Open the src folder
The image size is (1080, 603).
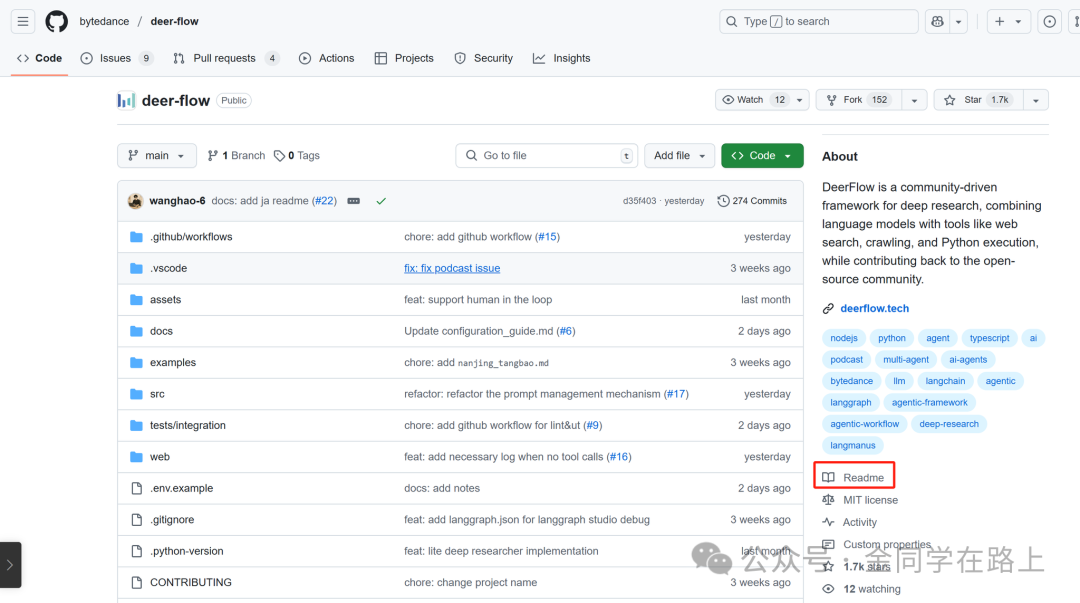[157, 394]
